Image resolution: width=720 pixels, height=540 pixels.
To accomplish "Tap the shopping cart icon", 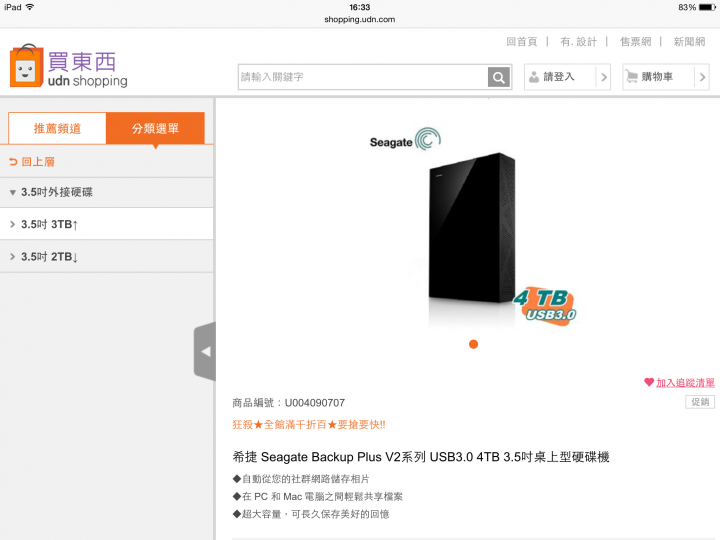I will pos(632,77).
